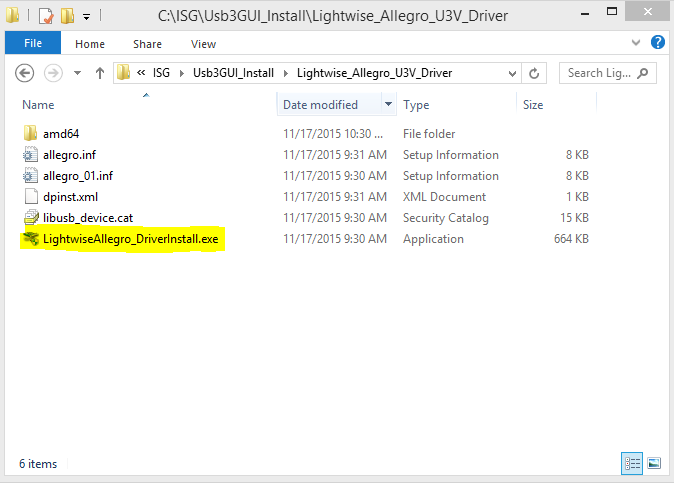674x483 pixels.
Task: Open the Customize Quick Access Toolbar dropdown
Action: coord(86,17)
